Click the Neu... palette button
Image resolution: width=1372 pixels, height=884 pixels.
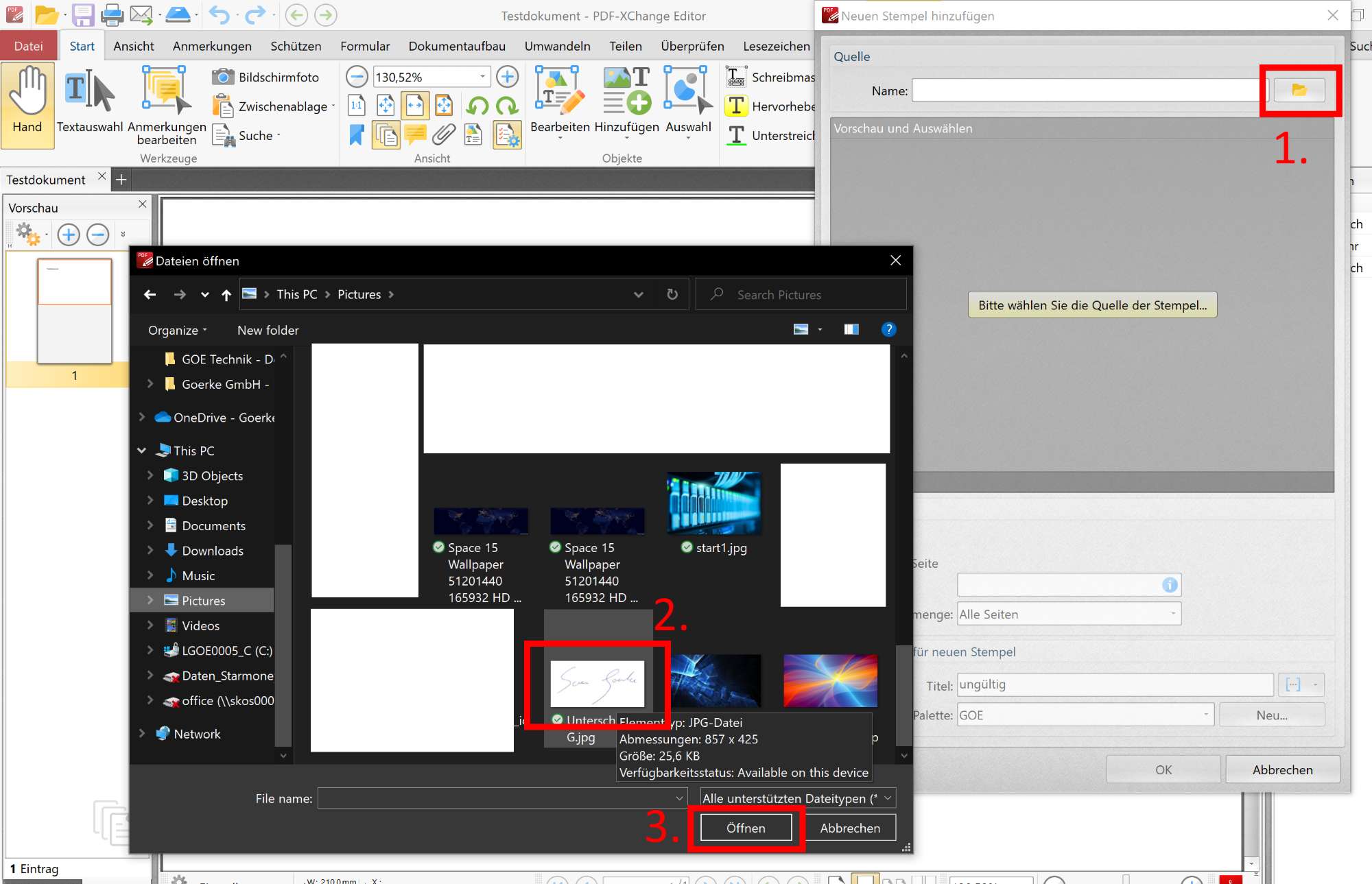pyautogui.click(x=1272, y=715)
